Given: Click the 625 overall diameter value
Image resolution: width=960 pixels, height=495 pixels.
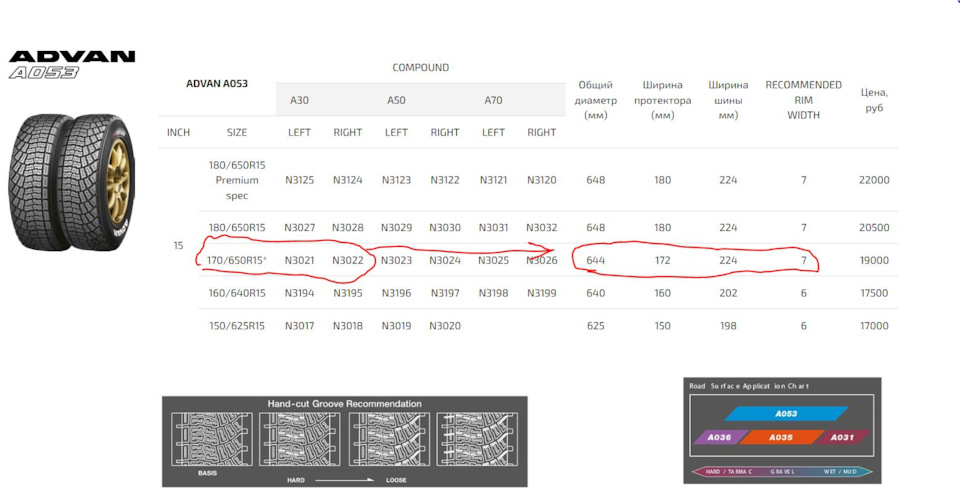Looking at the screenshot, I should (x=596, y=326).
